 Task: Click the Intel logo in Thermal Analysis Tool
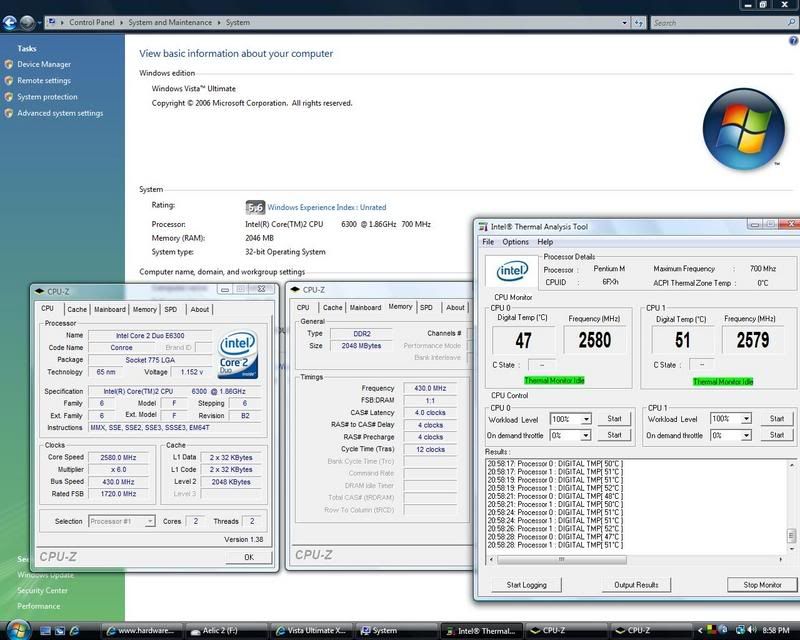tap(512, 270)
